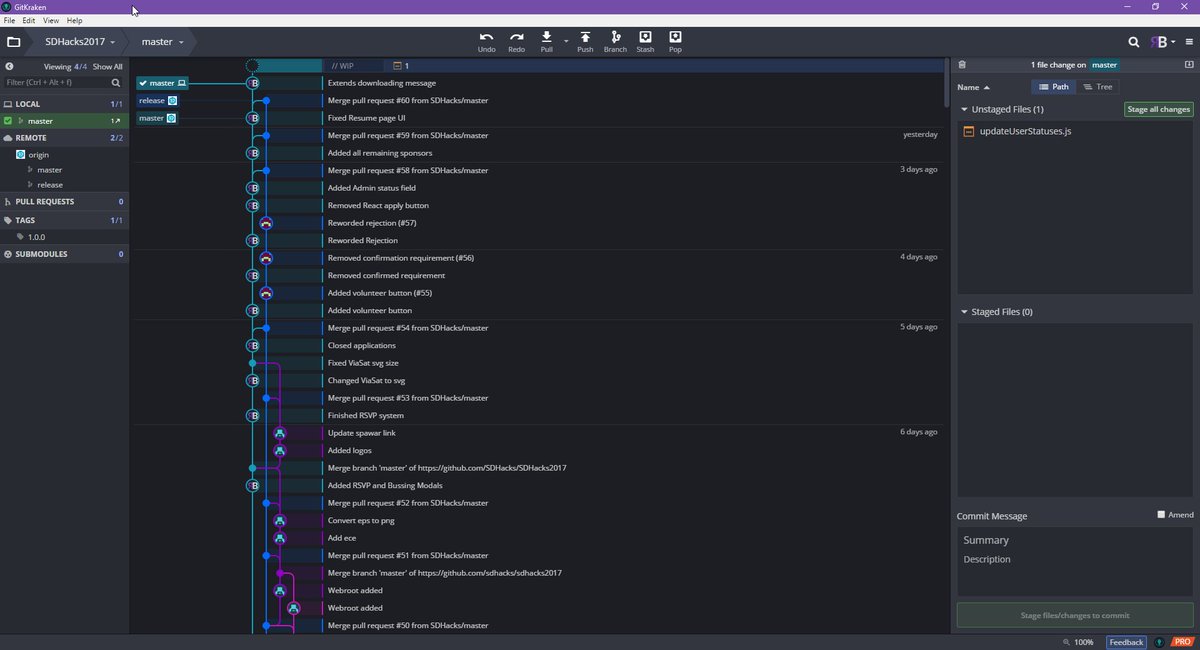Viewport: 1200px width, 650px height.
Task: Click Stage files/changes to commit button
Action: coord(1075,615)
